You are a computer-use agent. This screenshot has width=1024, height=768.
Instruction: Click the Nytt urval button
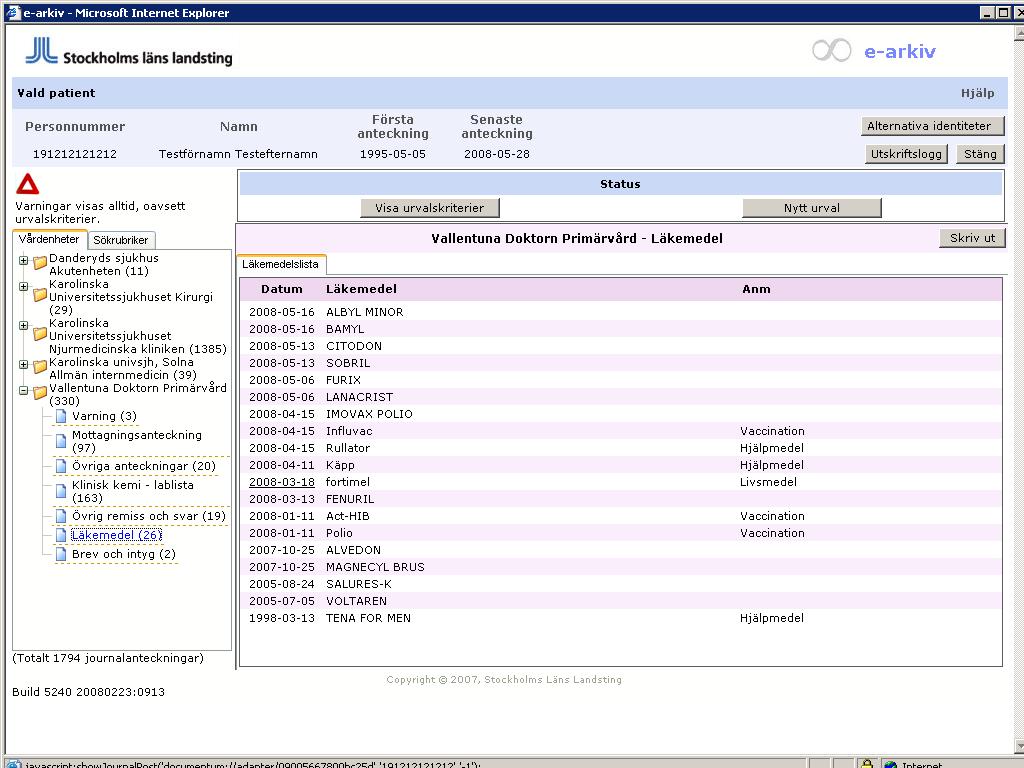(x=812, y=208)
